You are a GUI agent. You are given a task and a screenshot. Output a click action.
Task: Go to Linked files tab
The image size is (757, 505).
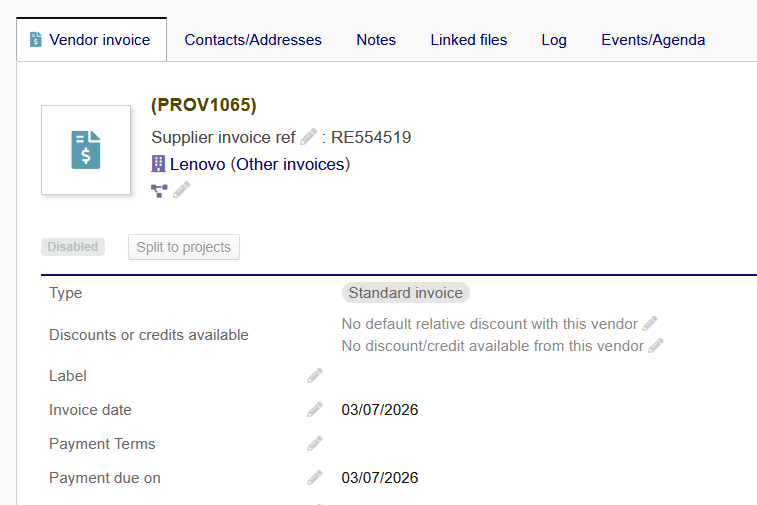coord(469,40)
